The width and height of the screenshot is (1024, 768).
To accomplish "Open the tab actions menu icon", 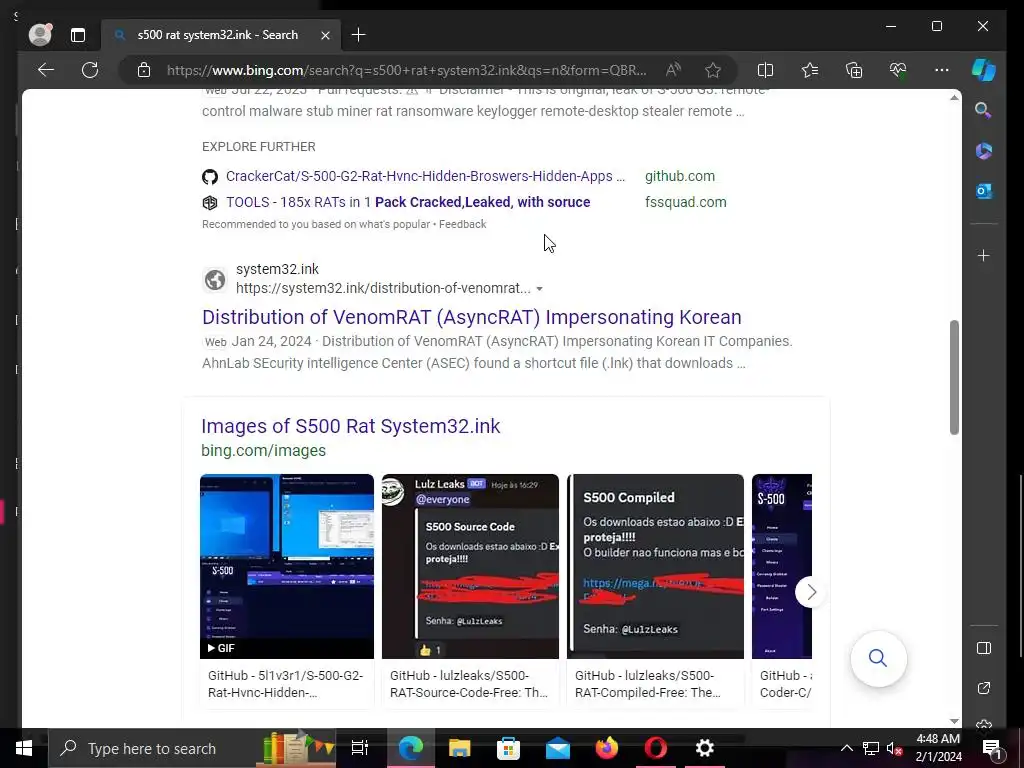I will click(x=78, y=35).
